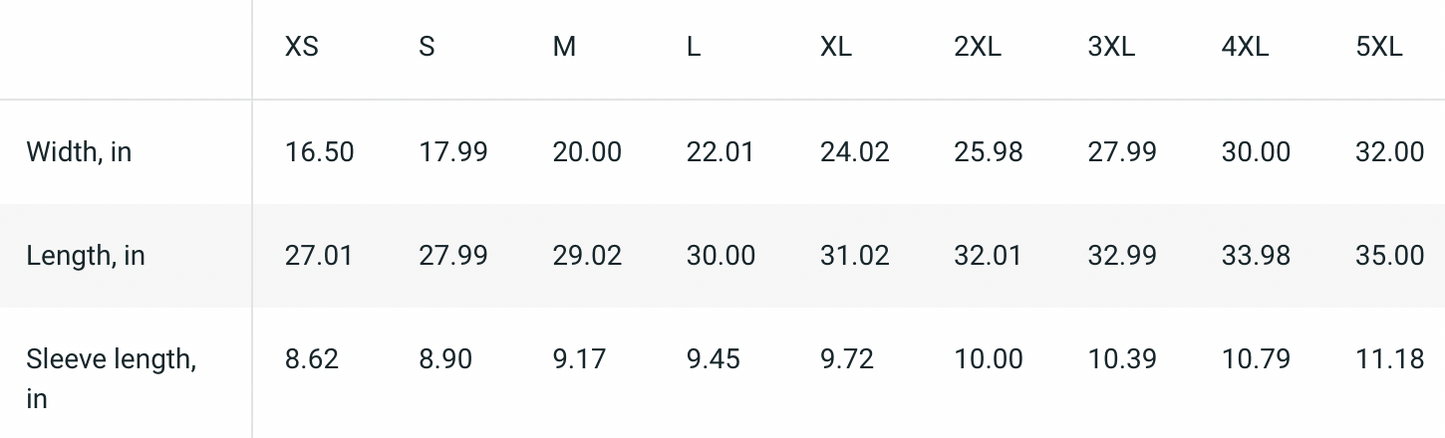This screenshot has width=1445, height=438.
Task: Select the 2XL column header
Action: coord(978,47)
